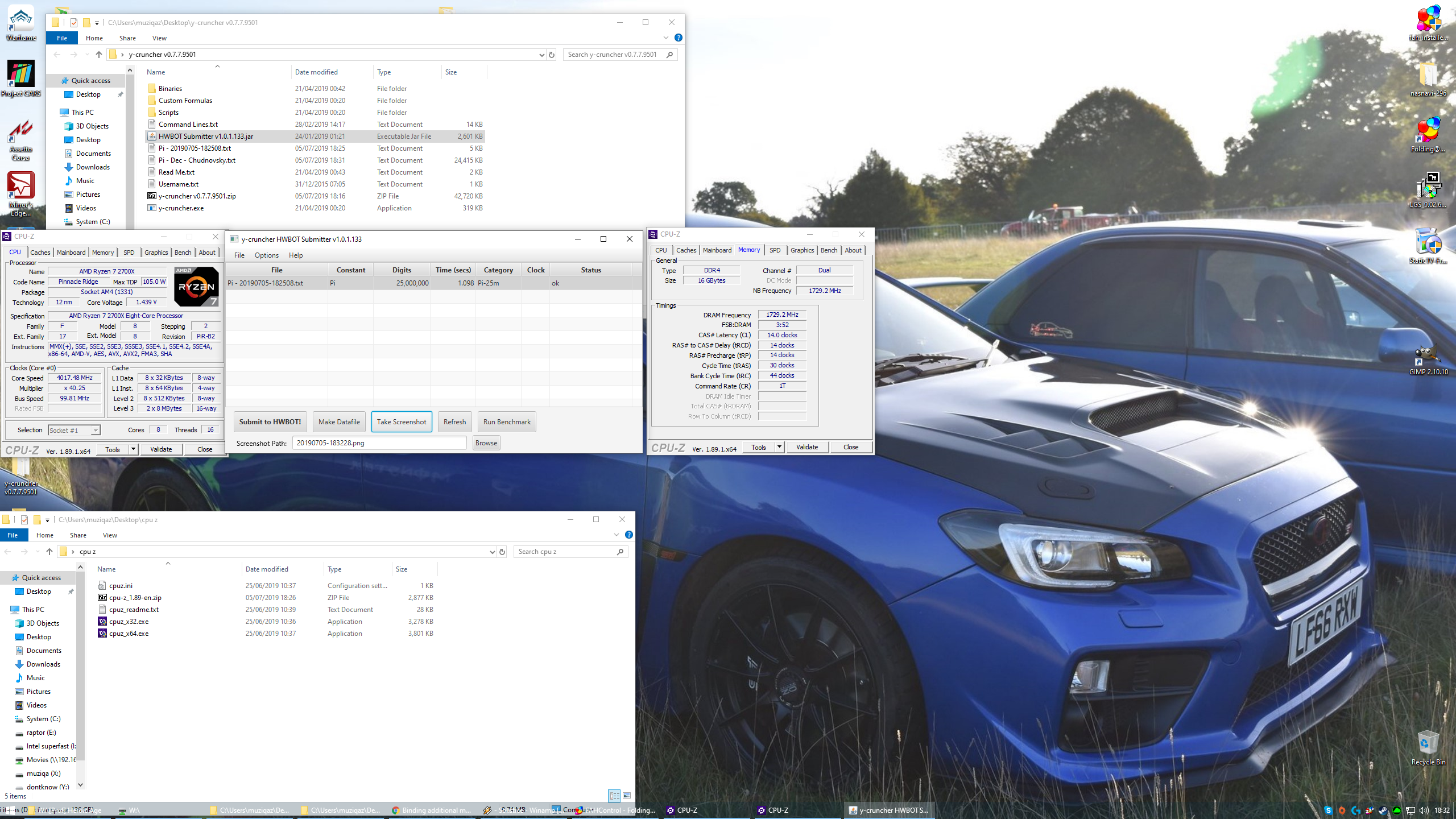Select the cpuz.ini configuration file icon
The height and width of the screenshot is (819, 1456).
click(x=102, y=586)
